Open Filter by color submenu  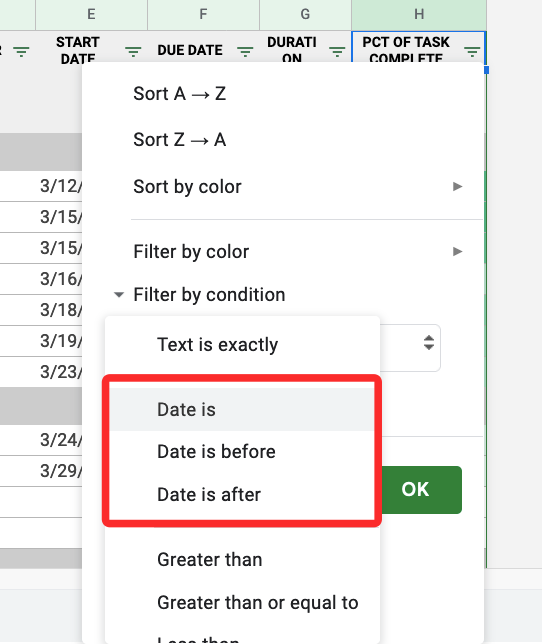pos(283,251)
